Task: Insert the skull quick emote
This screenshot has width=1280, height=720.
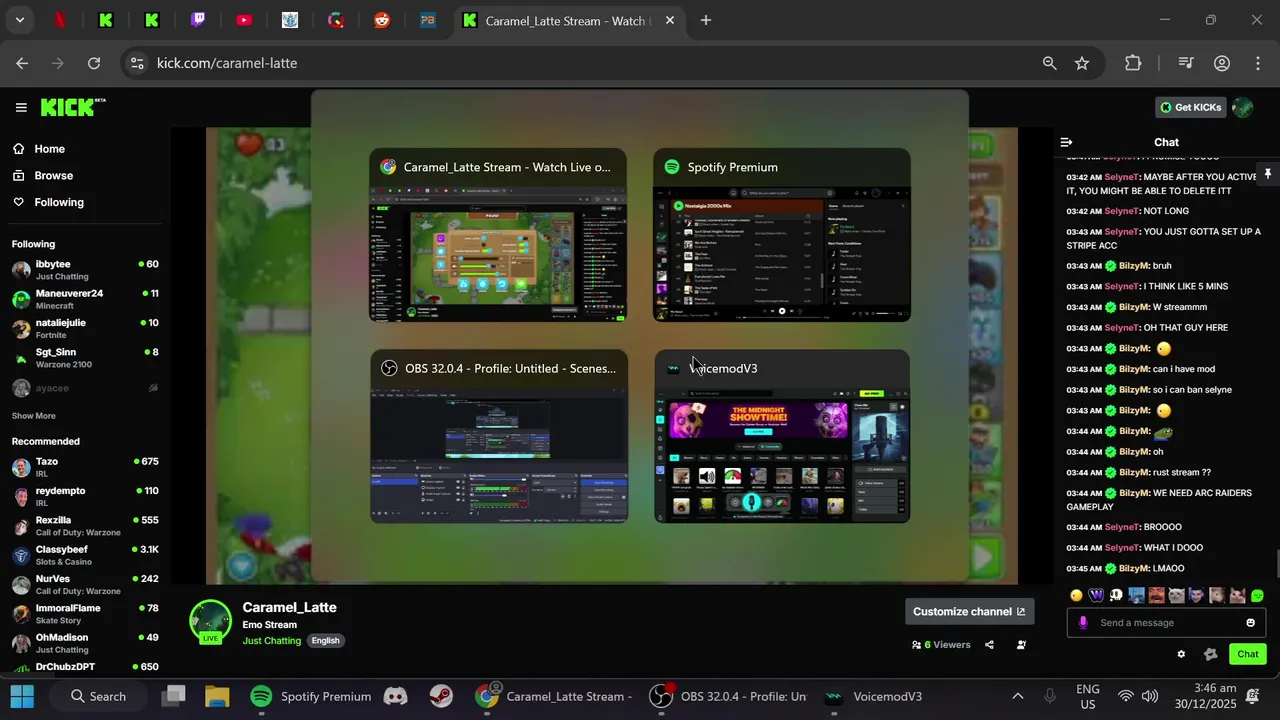Action: [1116, 595]
